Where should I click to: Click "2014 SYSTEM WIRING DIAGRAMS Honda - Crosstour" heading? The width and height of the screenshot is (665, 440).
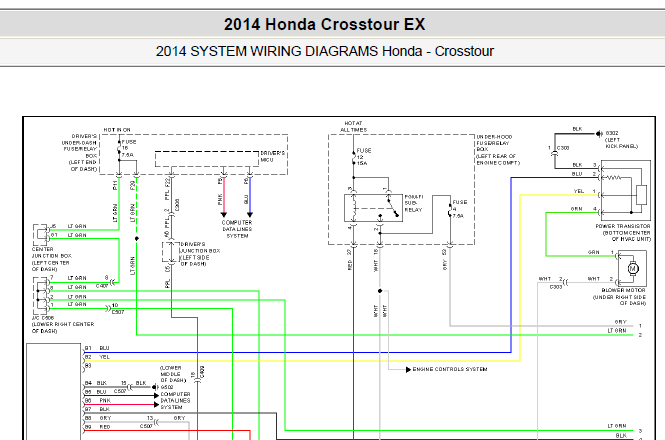[x=324, y=51]
